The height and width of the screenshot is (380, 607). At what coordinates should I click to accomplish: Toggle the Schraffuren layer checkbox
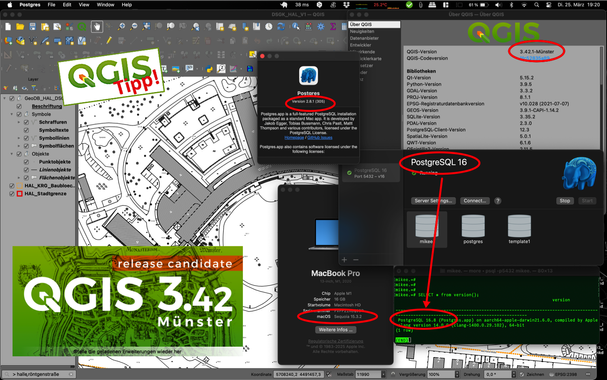click(x=26, y=122)
